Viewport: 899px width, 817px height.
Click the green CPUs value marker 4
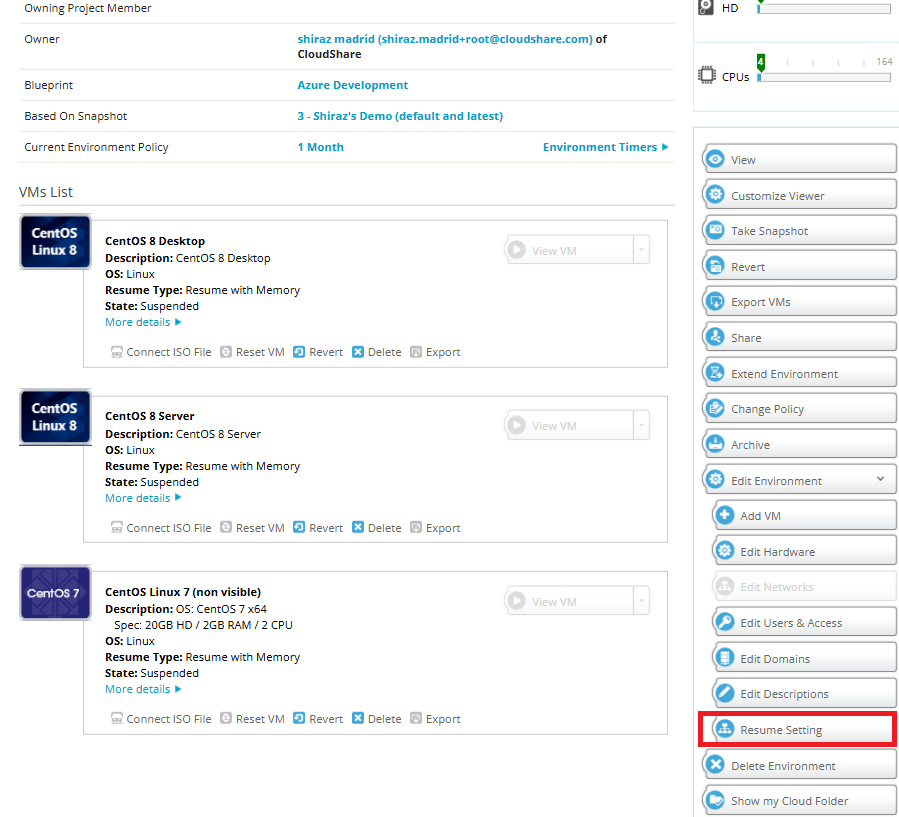point(760,62)
